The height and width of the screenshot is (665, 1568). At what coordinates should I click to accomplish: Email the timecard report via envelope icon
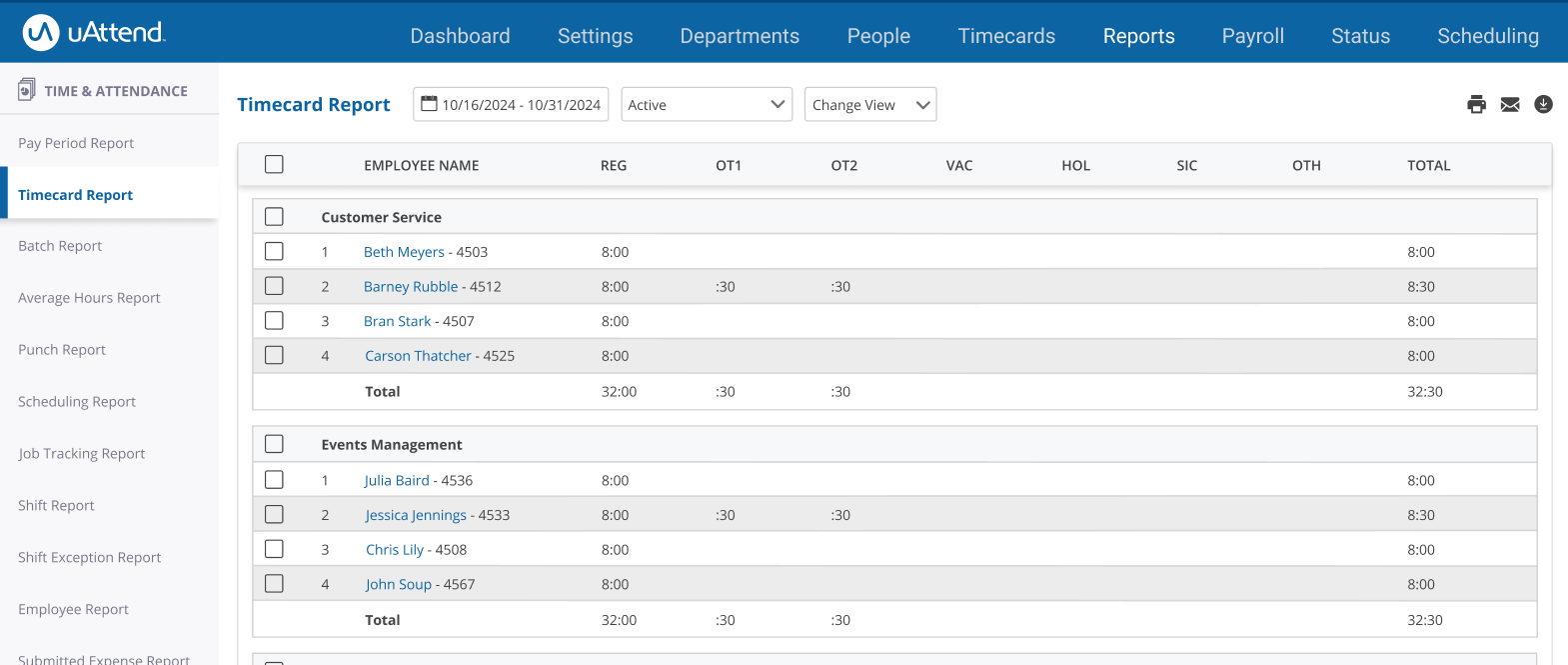(1510, 105)
